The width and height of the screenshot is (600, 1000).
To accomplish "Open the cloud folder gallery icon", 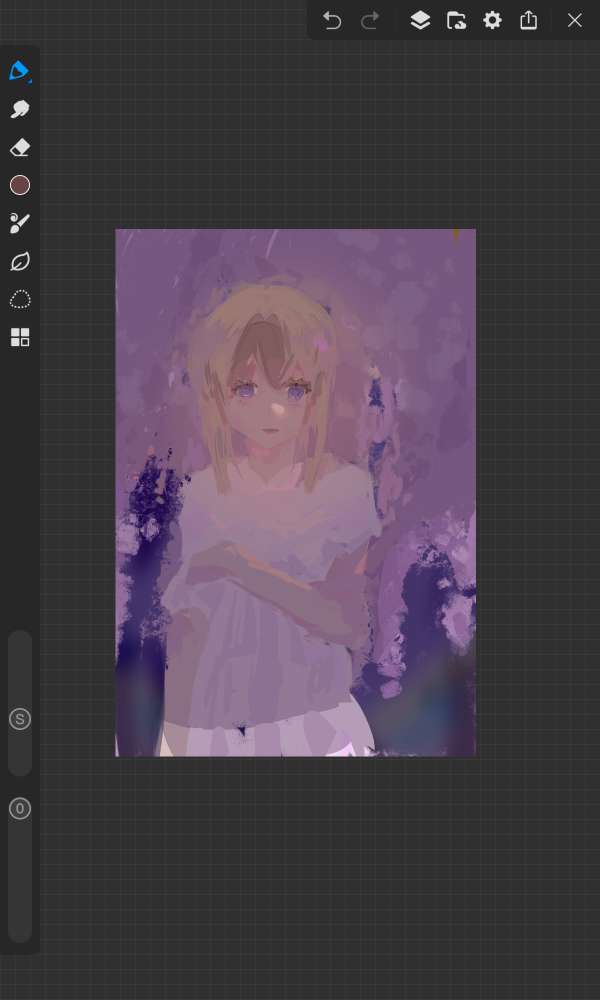I will pyautogui.click(x=456, y=20).
